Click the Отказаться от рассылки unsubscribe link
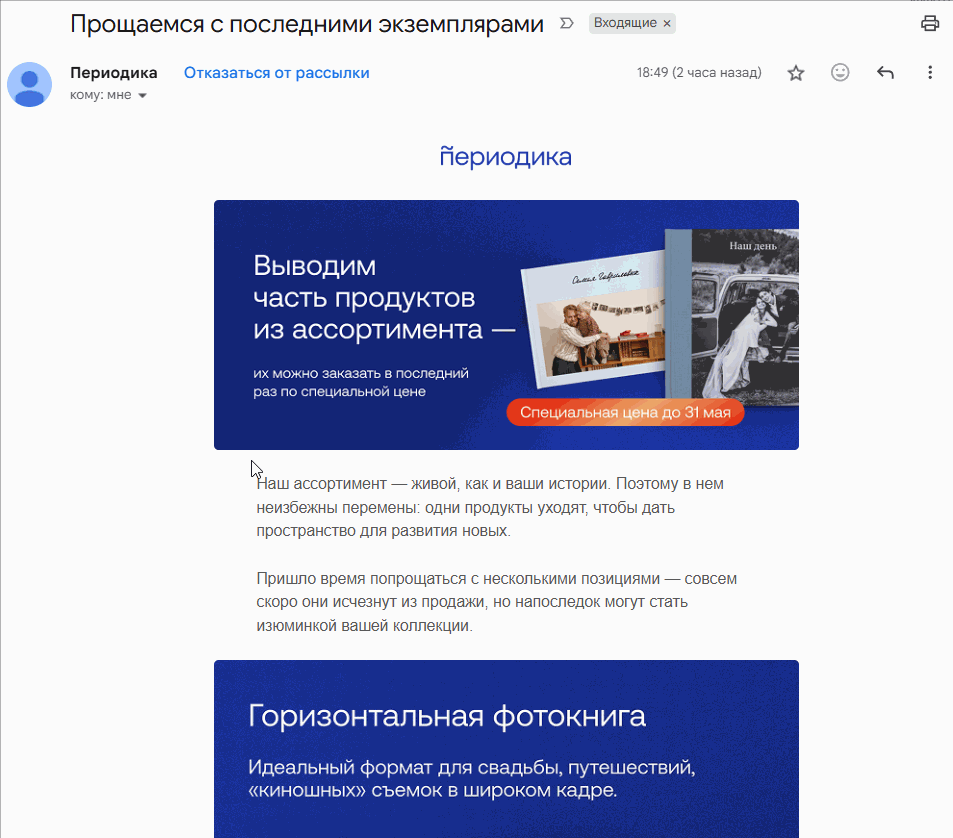953x838 pixels. tap(277, 73)
